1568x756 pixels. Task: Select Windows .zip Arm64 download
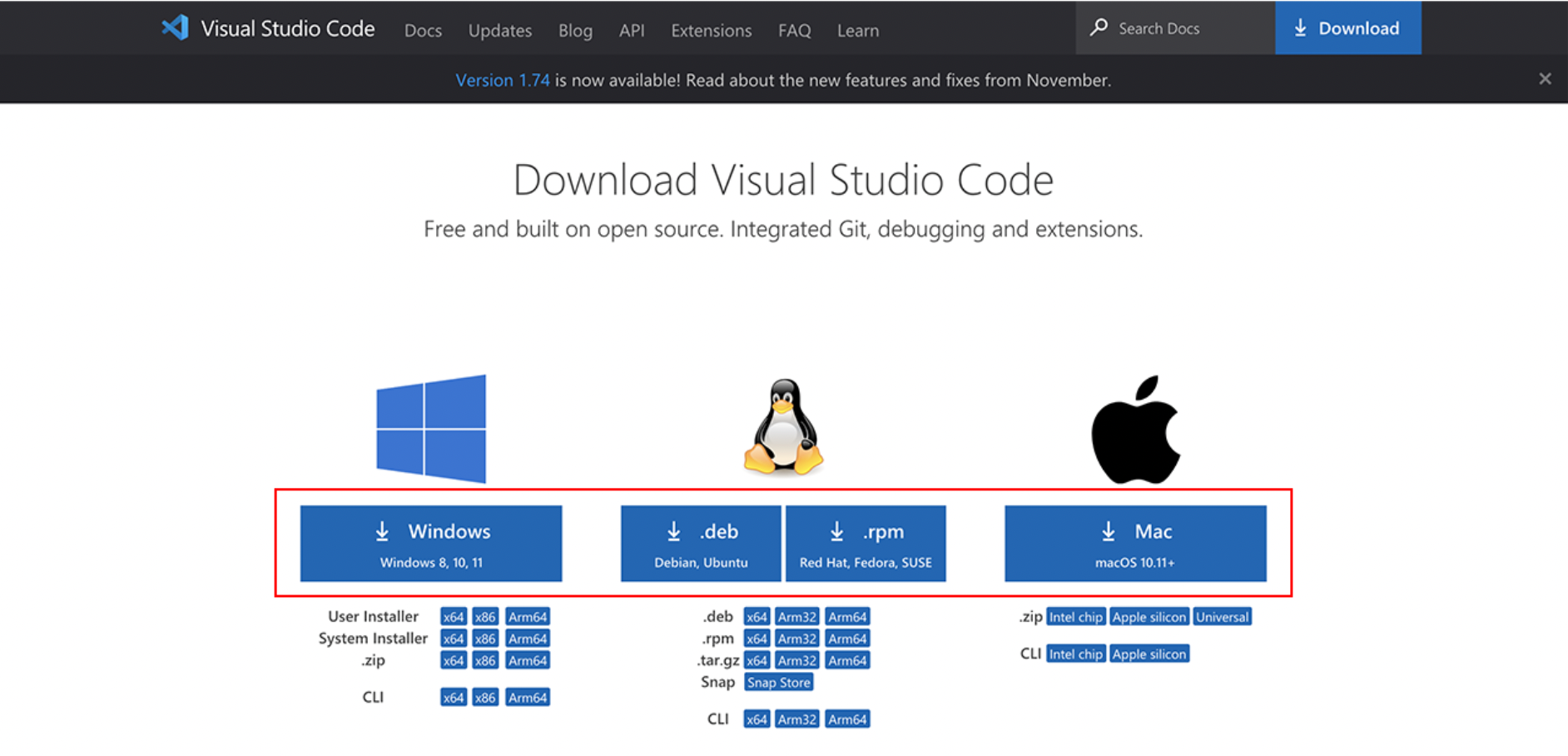pos(528,660)
